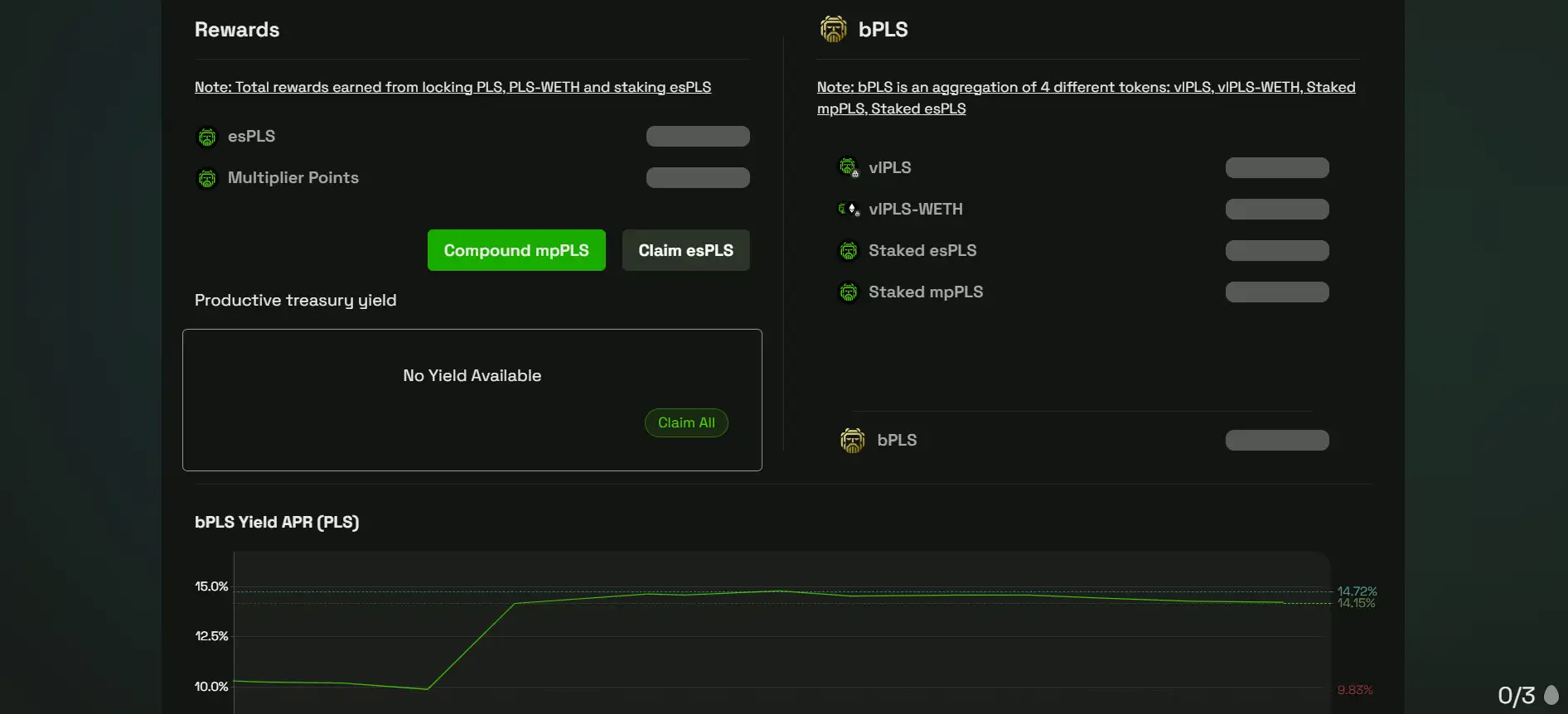Click Claim All in treasury yield box

pyautogui.click(x=686, y=422)
